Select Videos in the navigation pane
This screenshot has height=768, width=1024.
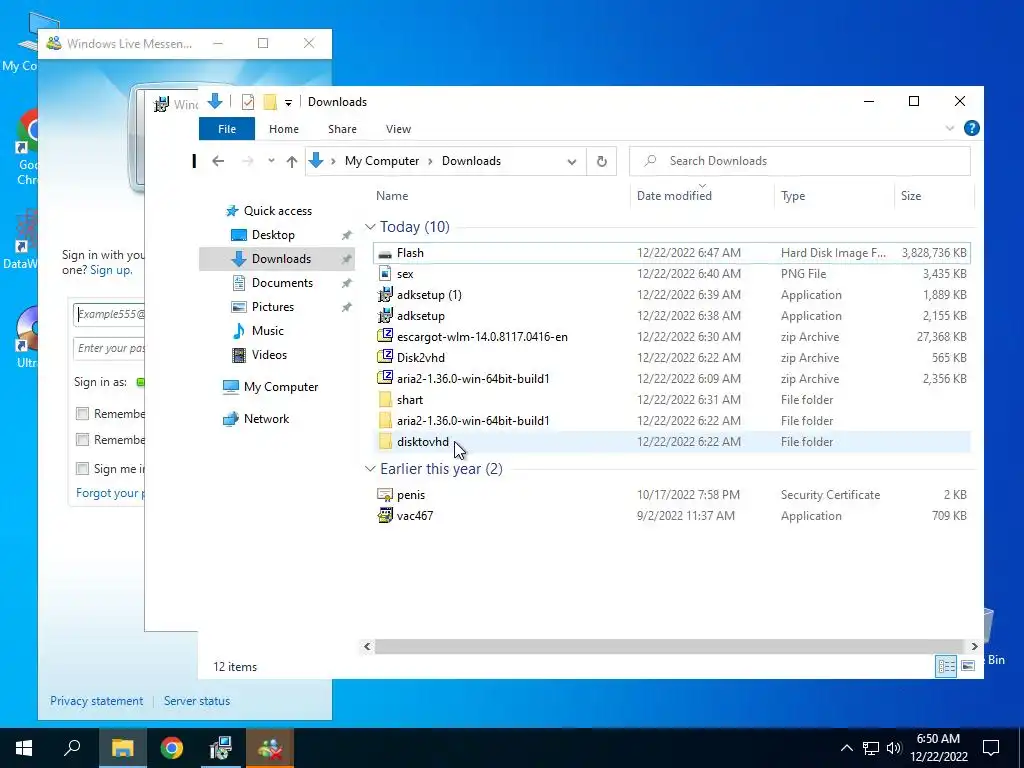tap(269, 355)
